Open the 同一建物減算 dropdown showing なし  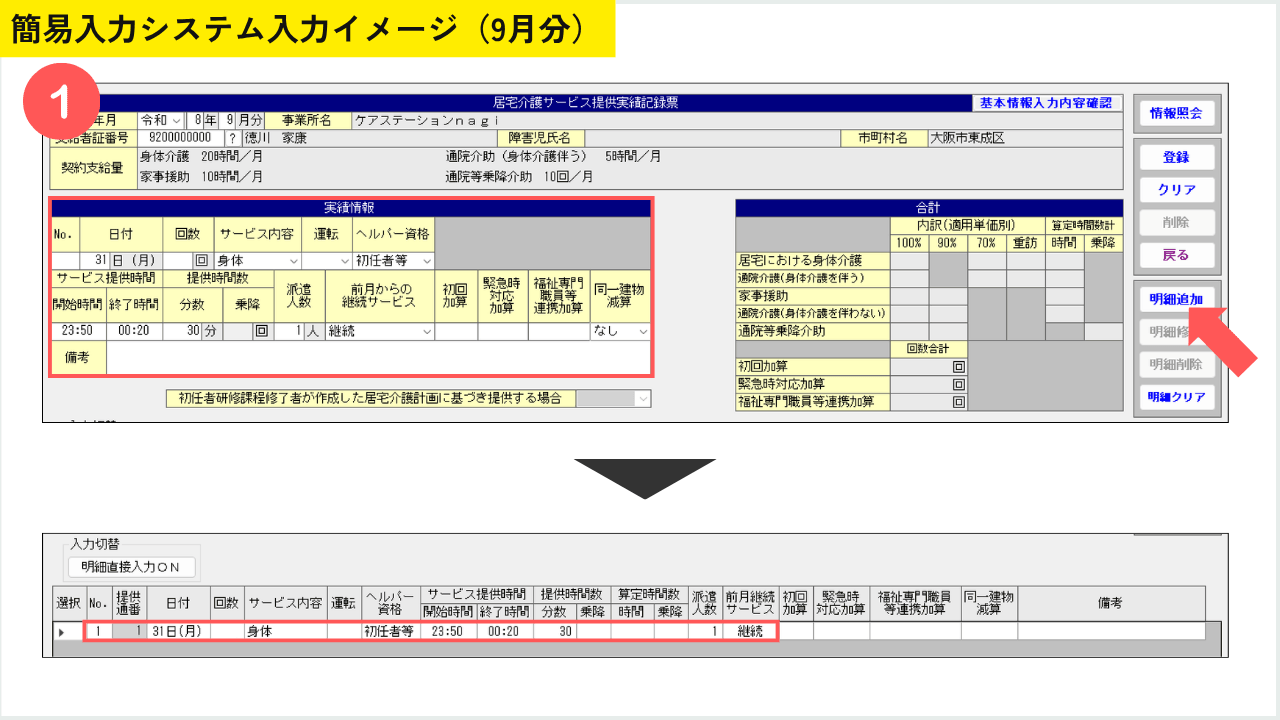620,331
